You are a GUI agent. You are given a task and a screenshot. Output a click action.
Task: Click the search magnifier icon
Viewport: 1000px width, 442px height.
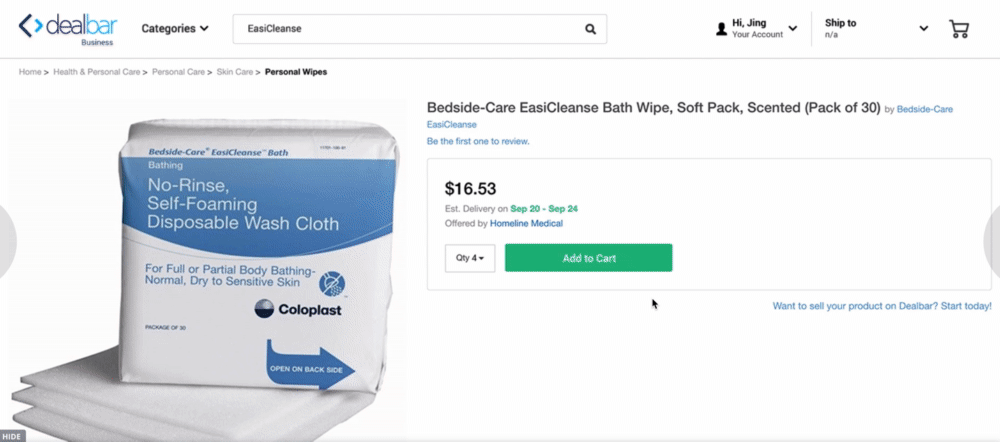(x=590, y=29)
